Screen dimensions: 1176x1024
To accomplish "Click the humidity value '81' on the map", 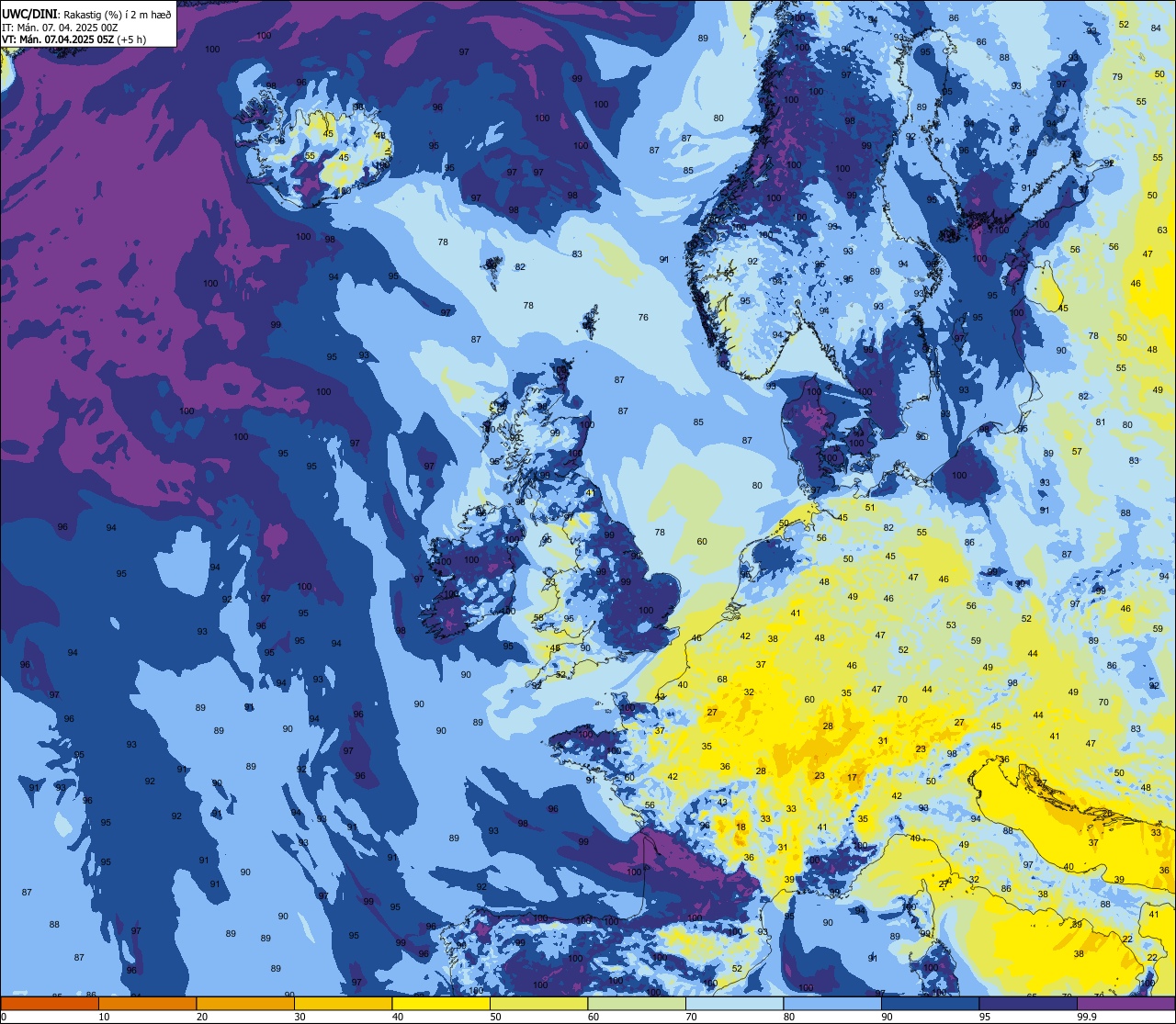I will 1101,422.
